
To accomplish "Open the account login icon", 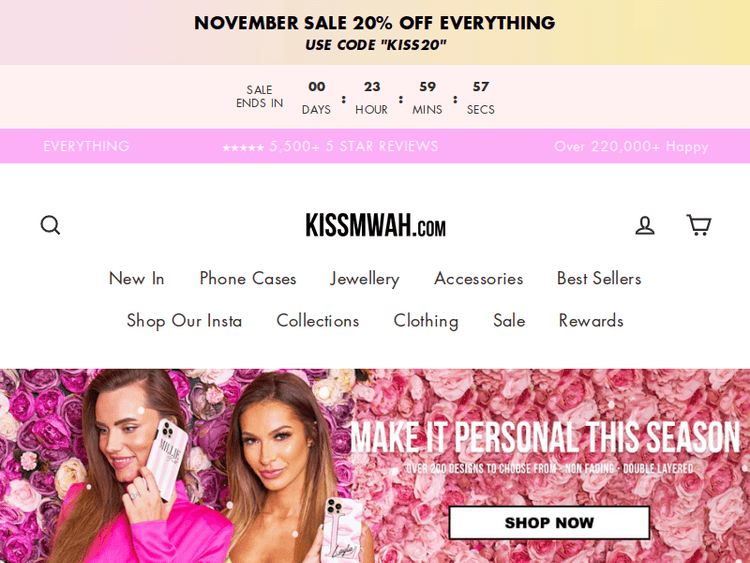I will pyautogui.click(x=645, y=225).
